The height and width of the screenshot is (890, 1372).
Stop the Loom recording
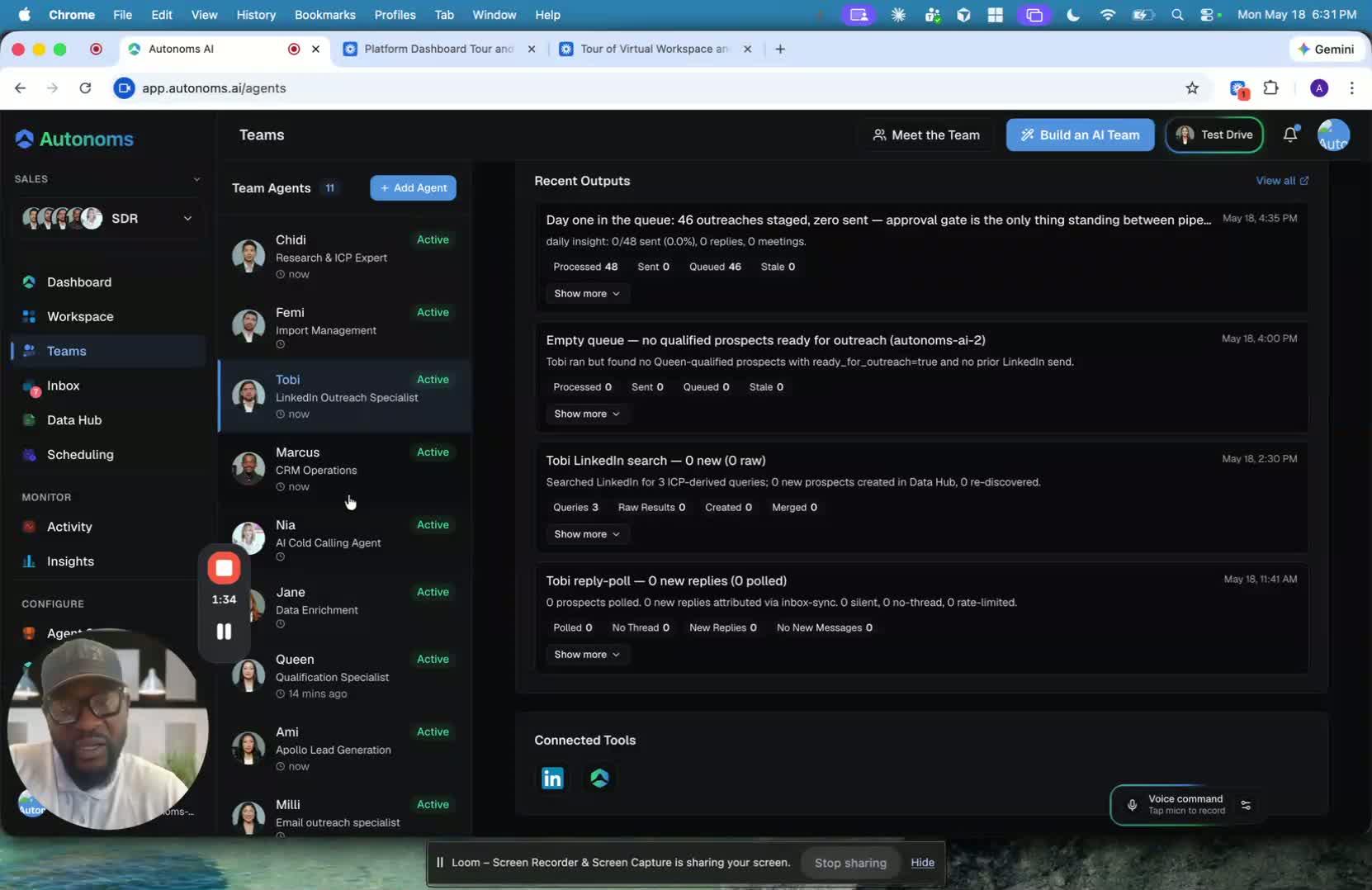(x=224, y=568)
